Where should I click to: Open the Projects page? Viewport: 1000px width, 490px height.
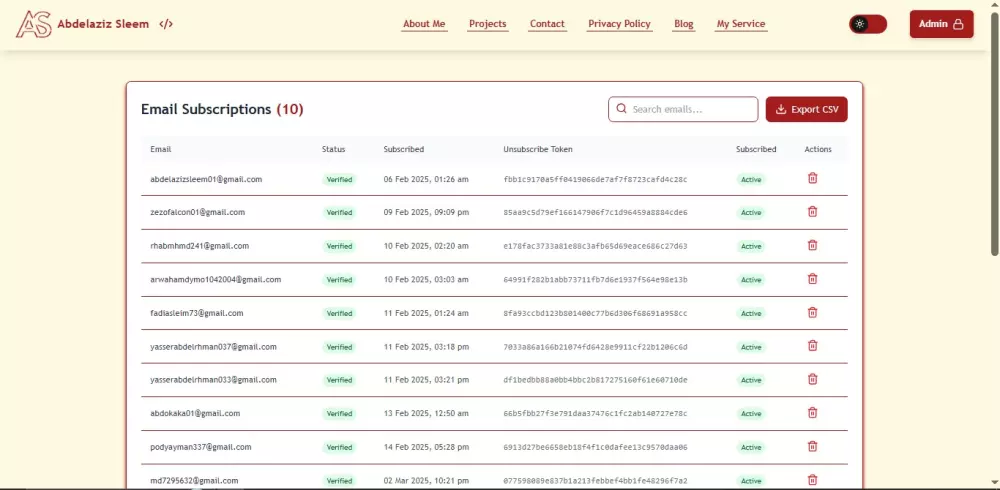point(488,24)
